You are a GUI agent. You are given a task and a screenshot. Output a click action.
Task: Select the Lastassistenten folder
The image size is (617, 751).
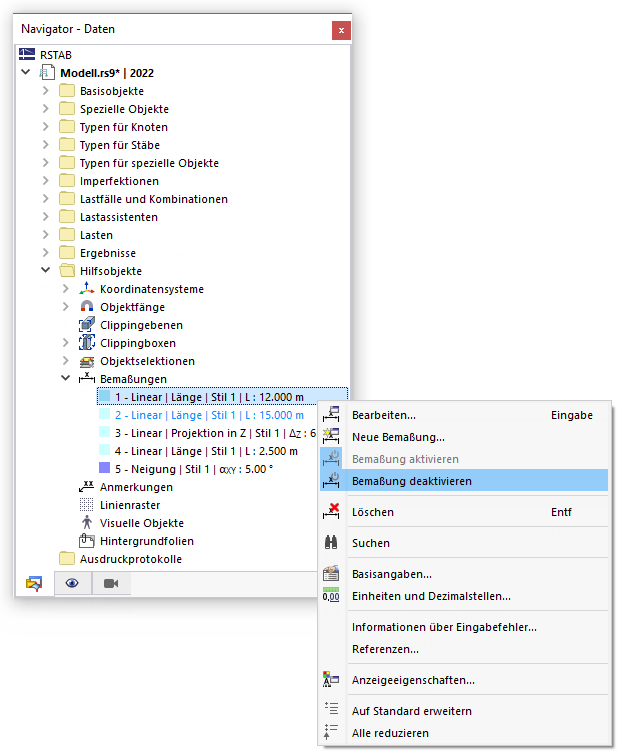point(119,217)
